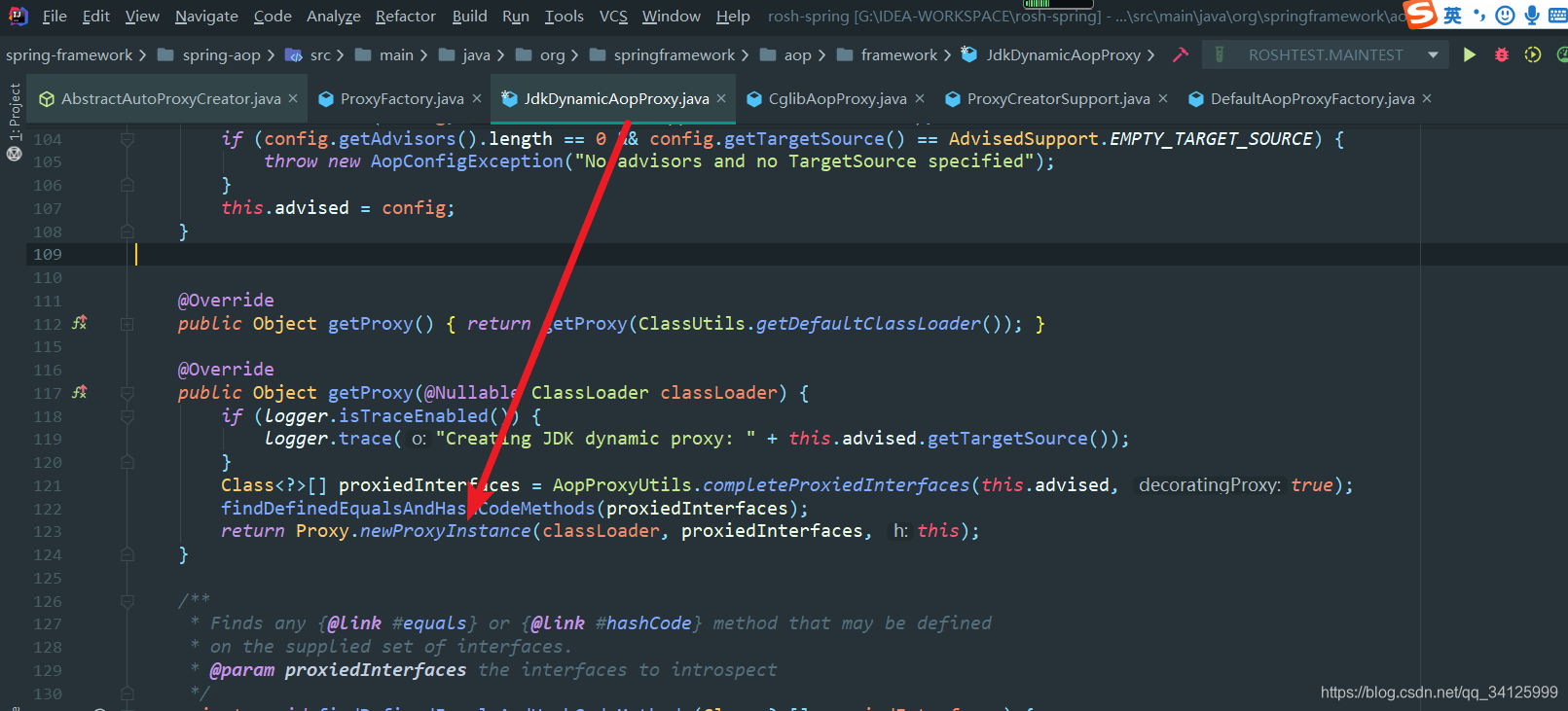
Task: Close JdkDynamicAopProxy.java tab
Action: [721, 99]
